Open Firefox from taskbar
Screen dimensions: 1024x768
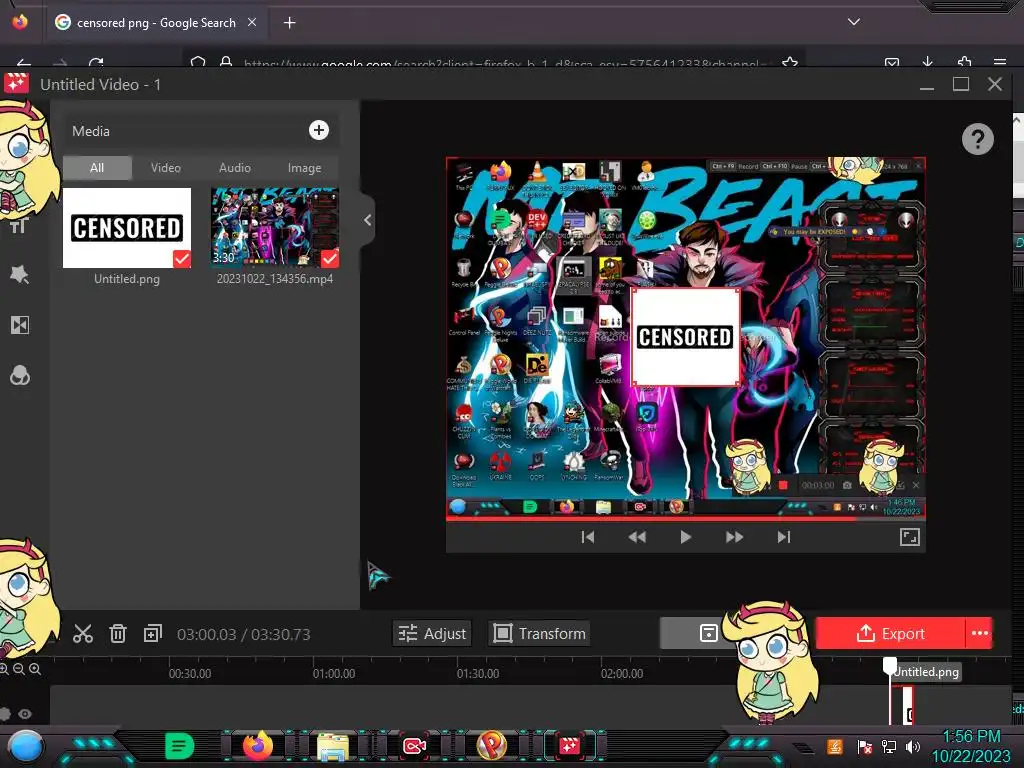258,746
